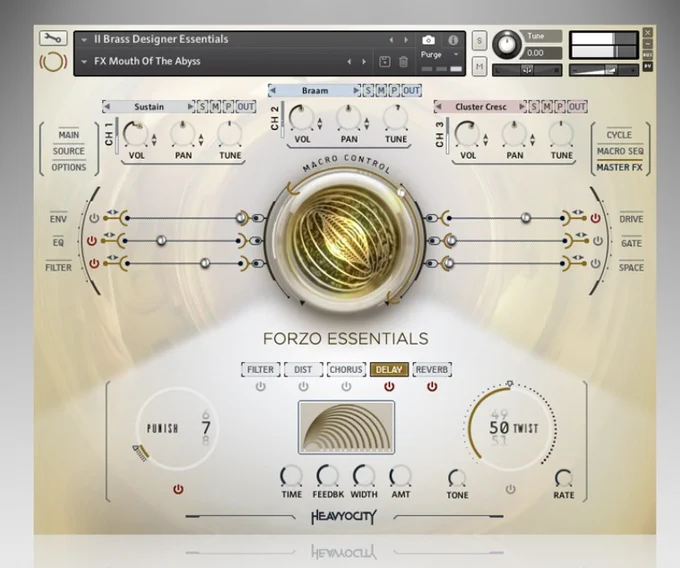Turn off the REVERB effect power icon
This screenshot has width=680, height=568.
432,386
